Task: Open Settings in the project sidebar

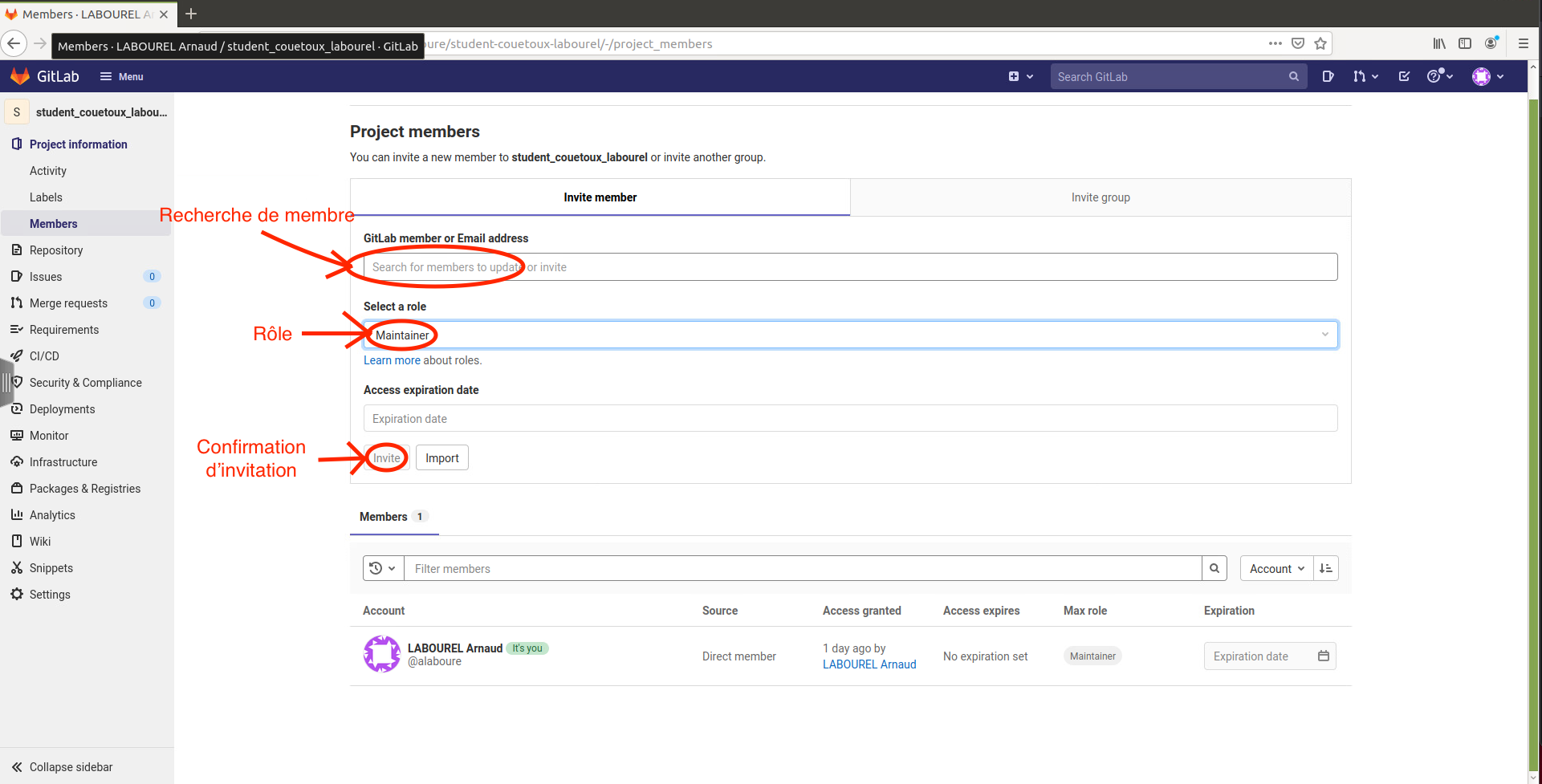Action: [x=50, y=595]
